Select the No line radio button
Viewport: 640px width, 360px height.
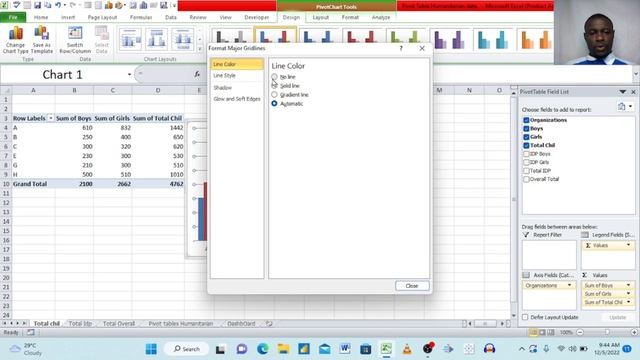point(274,77)
